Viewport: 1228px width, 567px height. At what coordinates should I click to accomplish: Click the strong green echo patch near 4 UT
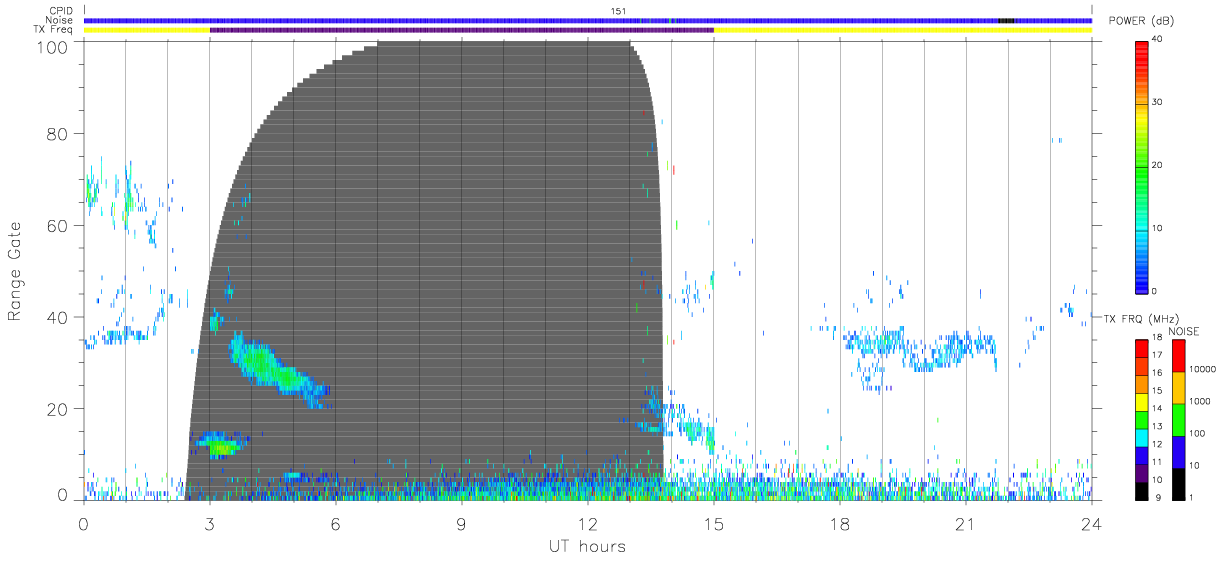coord(262,363)
